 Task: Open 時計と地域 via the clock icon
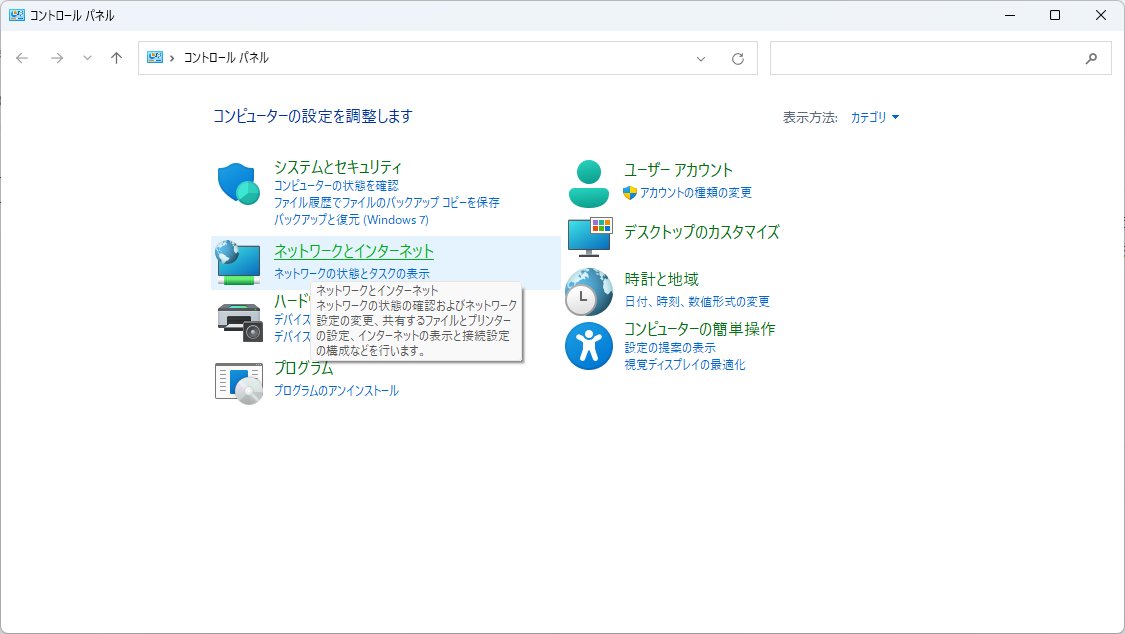(589, 290)
